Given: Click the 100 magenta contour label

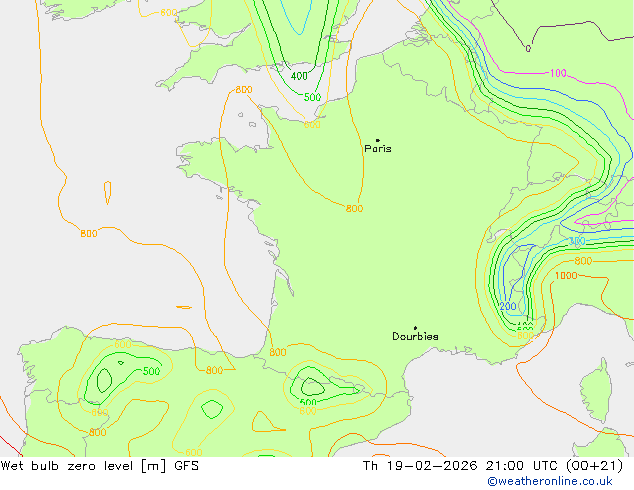Looking at the screenshot, I should coord(558,73).
